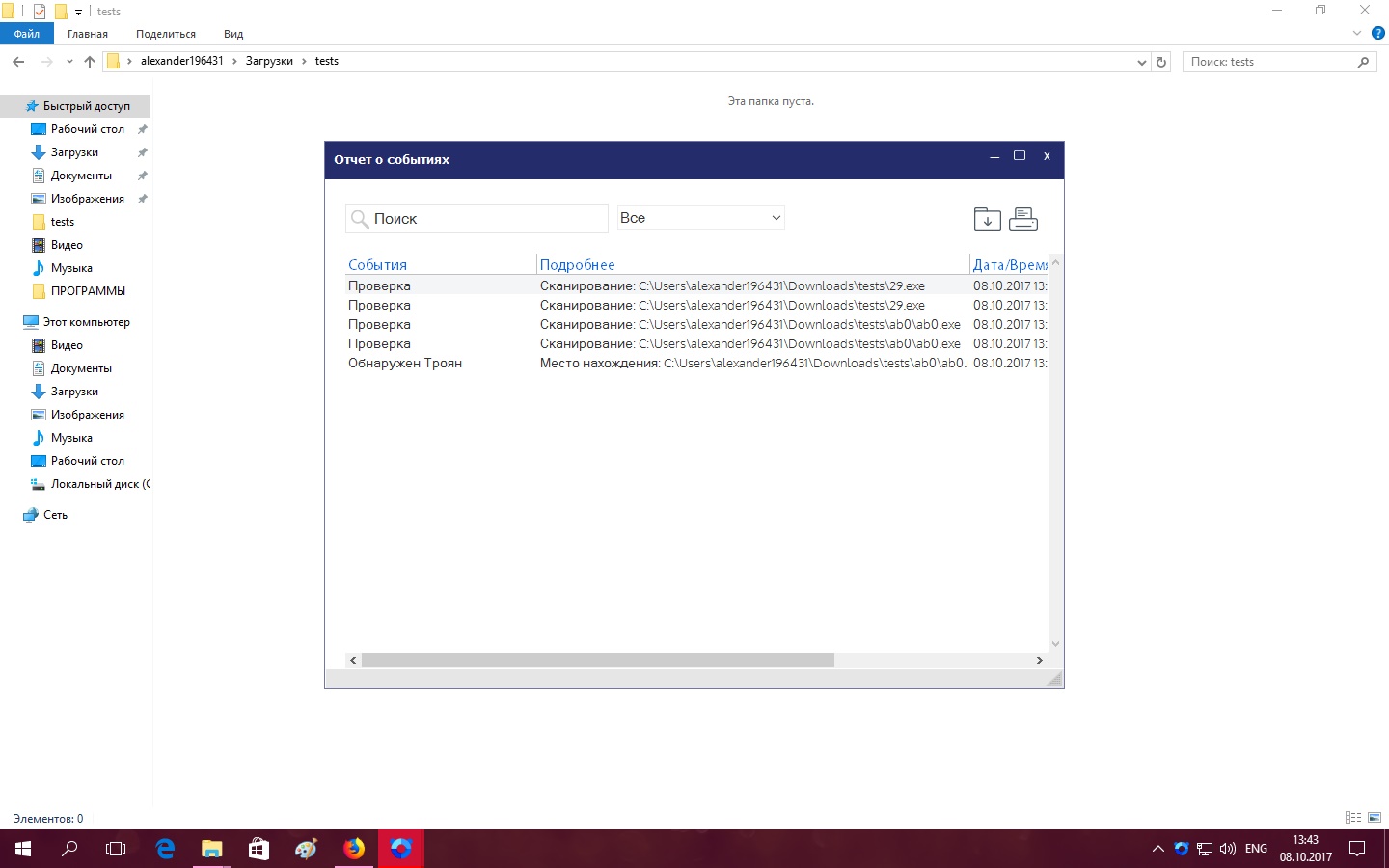Open recent locations dropdown beside the forward arrow
This screenshot has width=1389, height=868.
tap(69, 62)
